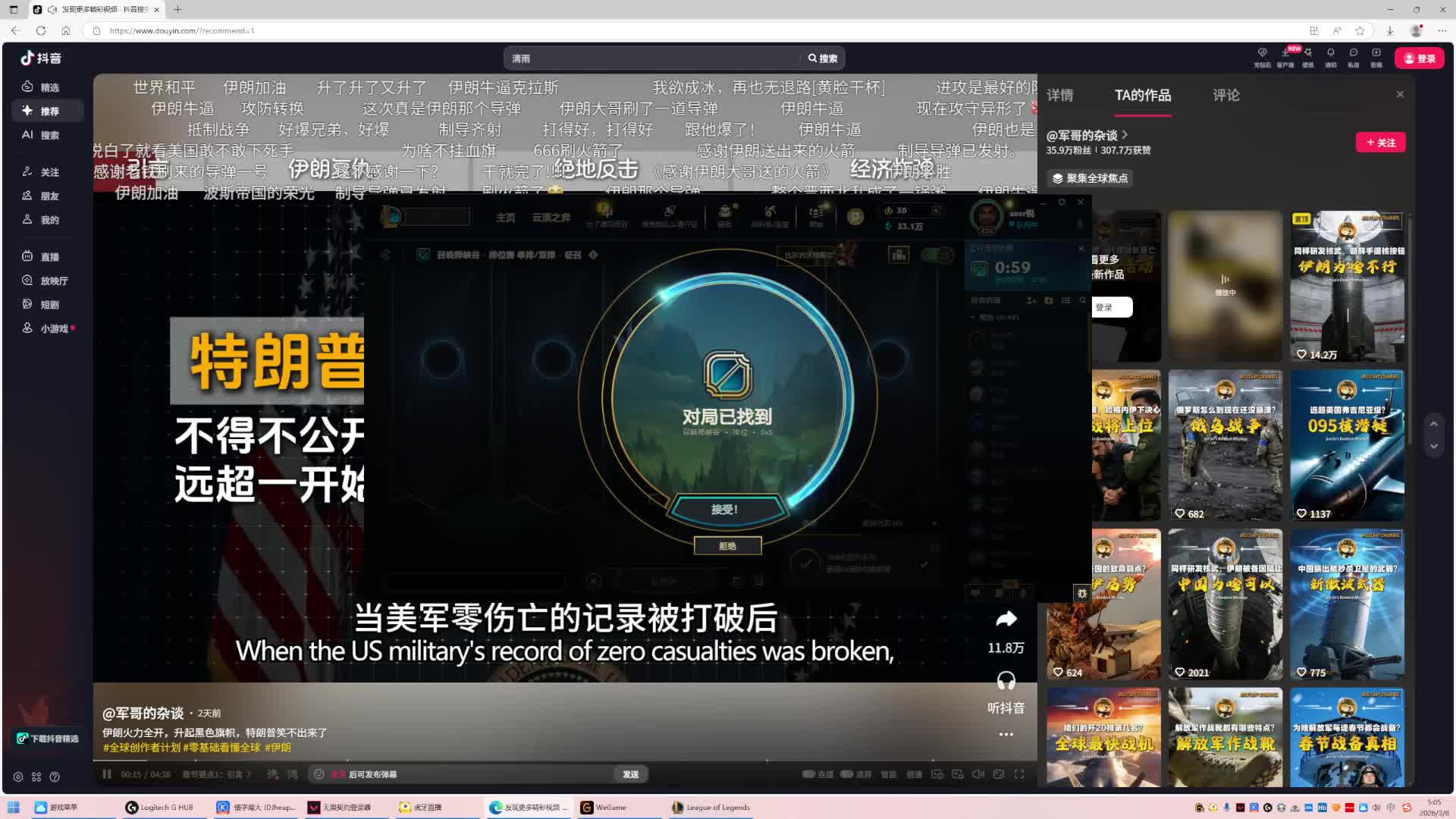
Task: Open 直播 live in left sidebar
Action: [49, 257]
